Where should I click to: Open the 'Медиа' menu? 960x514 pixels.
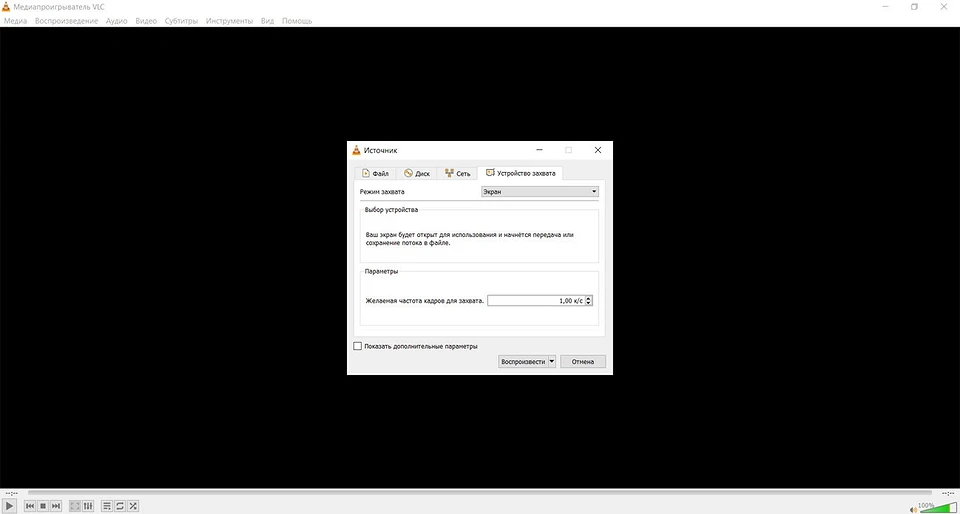click(15, 21)
